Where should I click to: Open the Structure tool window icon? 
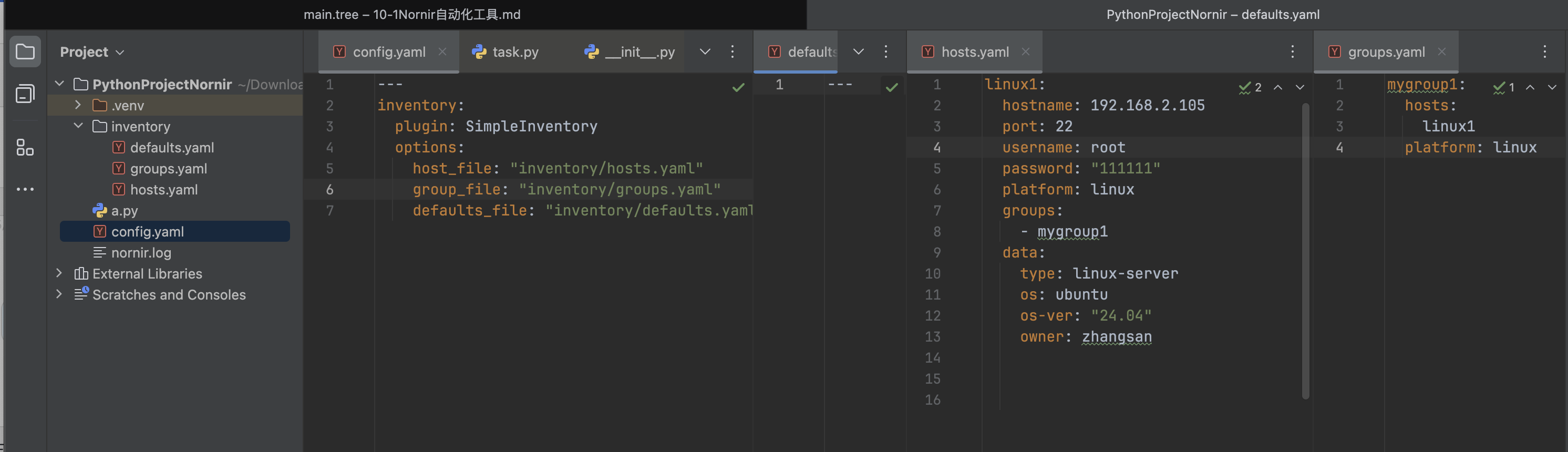click(25, 147)
